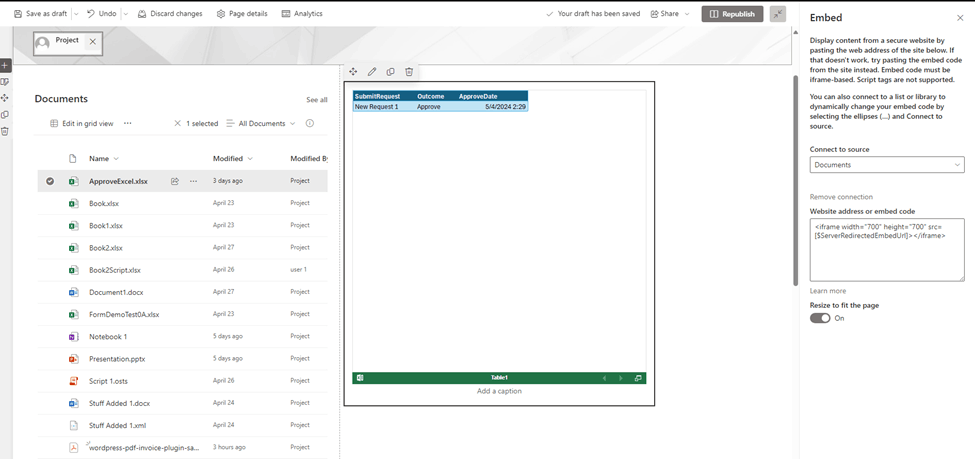Click the Word icon next to Document1.docx
The width and height of the screenshot is (975, 459).
[73, 292]
